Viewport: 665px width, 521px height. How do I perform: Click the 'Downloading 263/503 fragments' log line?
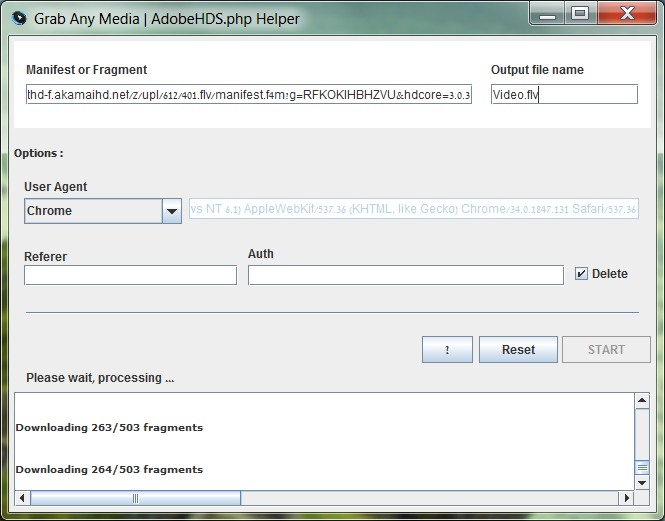pyautogui.click(x=109, y=427)
